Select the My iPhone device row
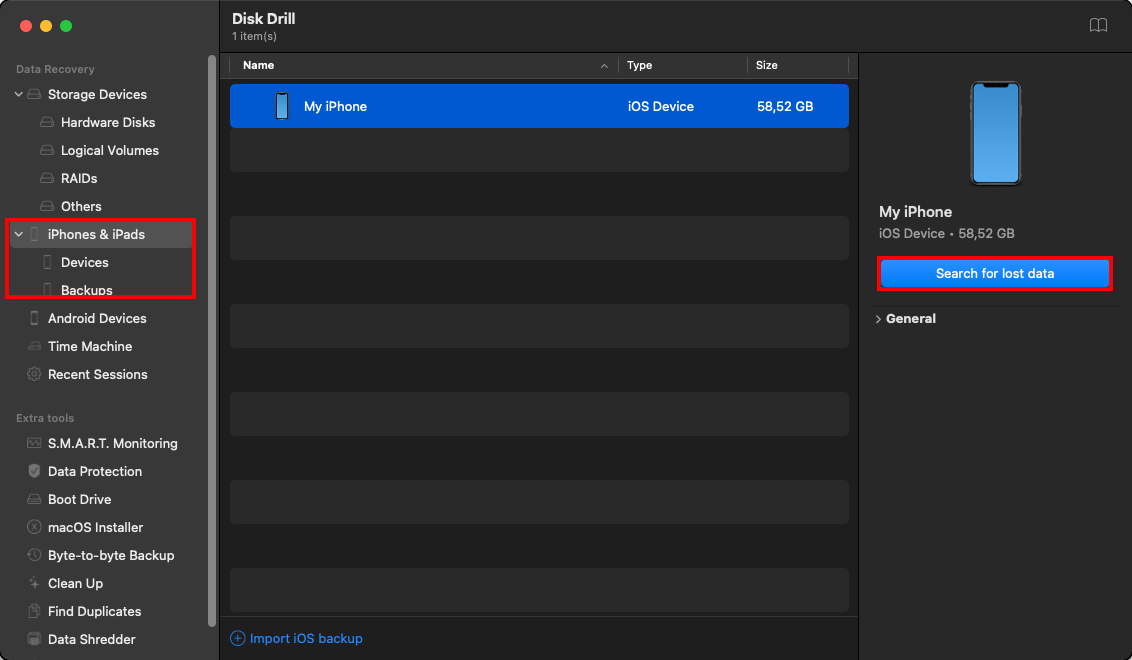1132x660 pixels. coord(539,106)
